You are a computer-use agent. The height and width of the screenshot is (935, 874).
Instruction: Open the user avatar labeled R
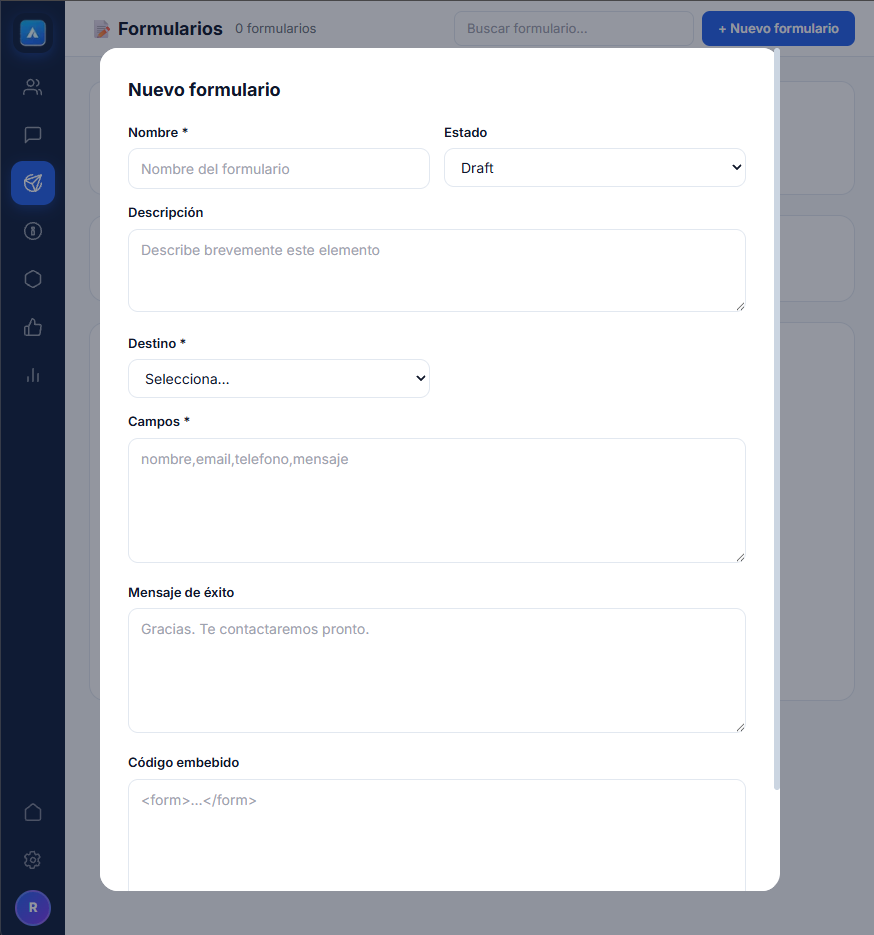coord(33,908)
